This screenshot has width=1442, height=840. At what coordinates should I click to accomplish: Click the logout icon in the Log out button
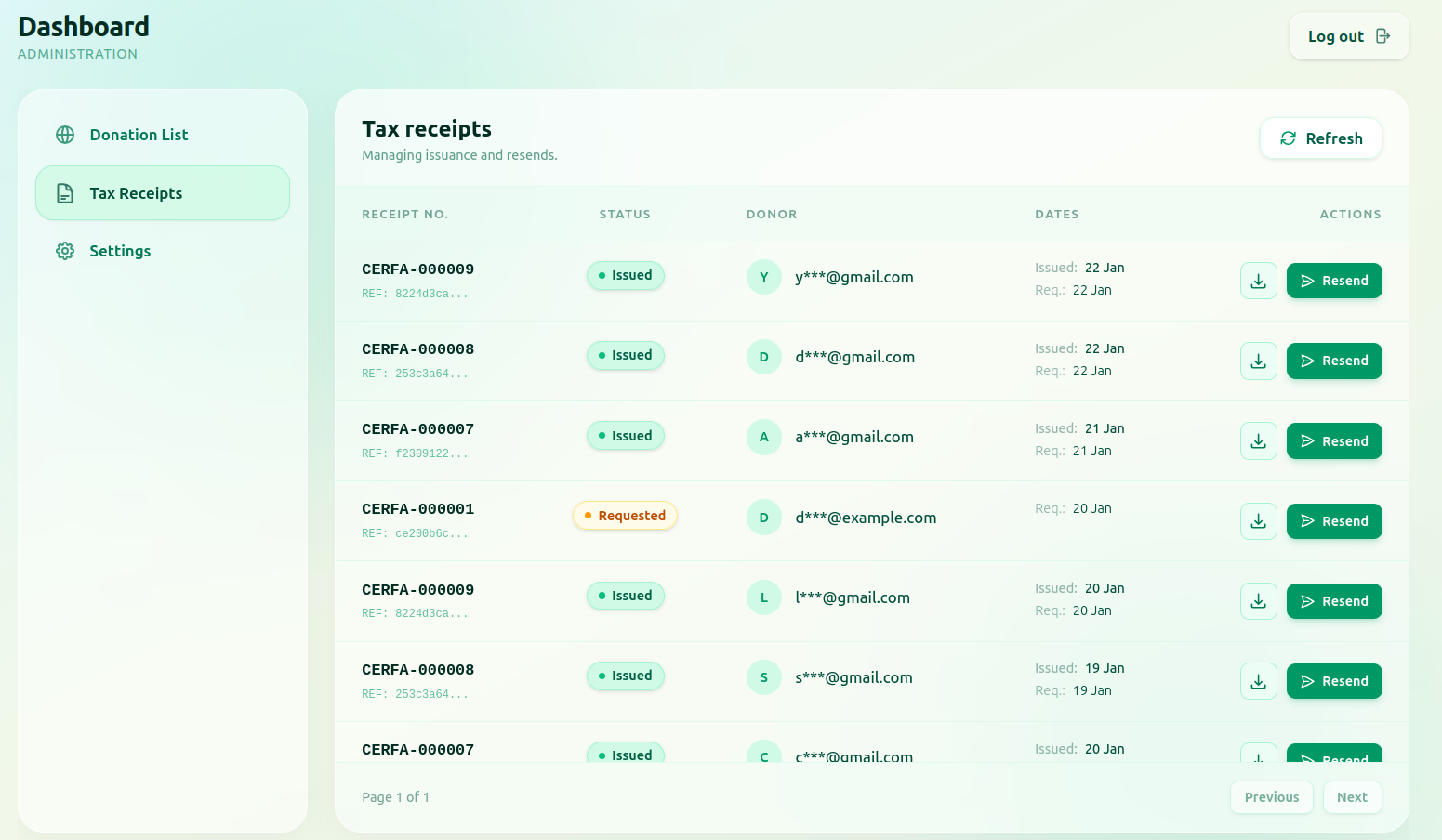1384,35
